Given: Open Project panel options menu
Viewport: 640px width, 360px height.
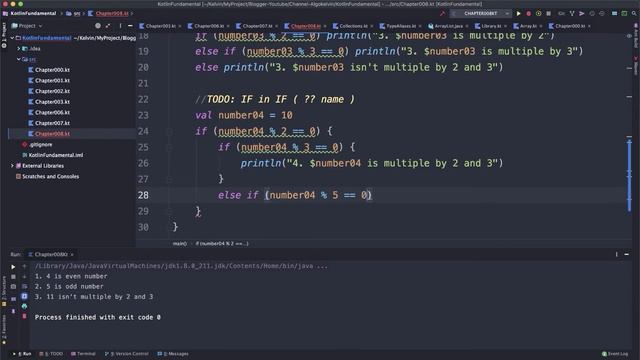Looking at the screenshot, I should point(120,26).
